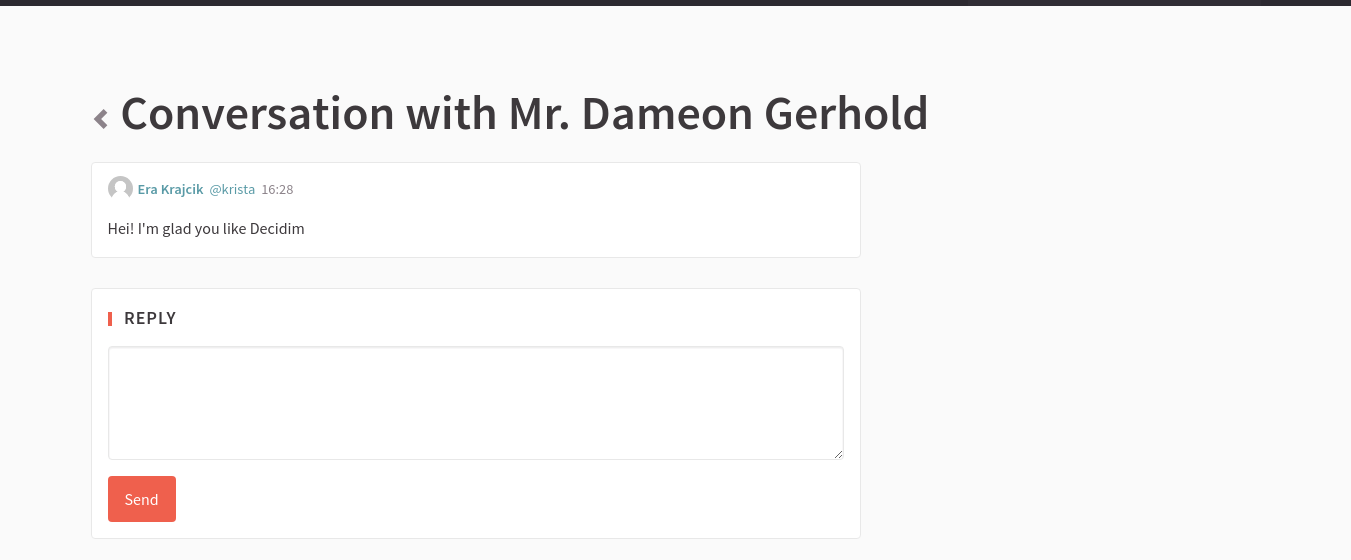The width and height of the screenshot is (1351, 560).
Task: Click the word 'Decidim' in the message
Action: (277, 229)
